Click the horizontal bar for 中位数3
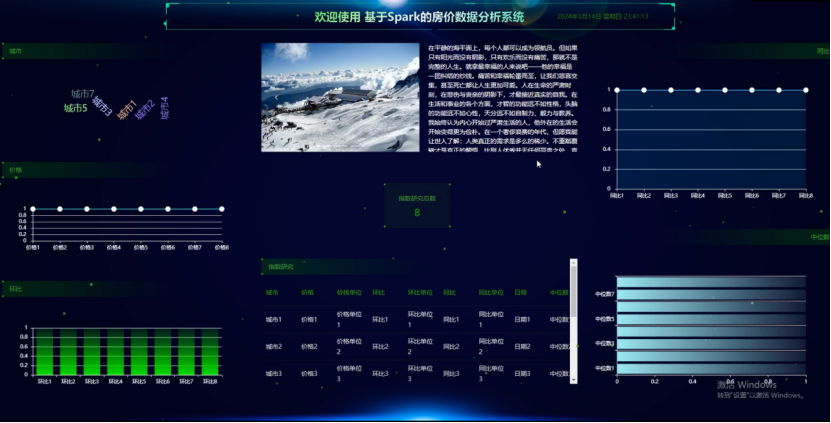 [711, 344]
